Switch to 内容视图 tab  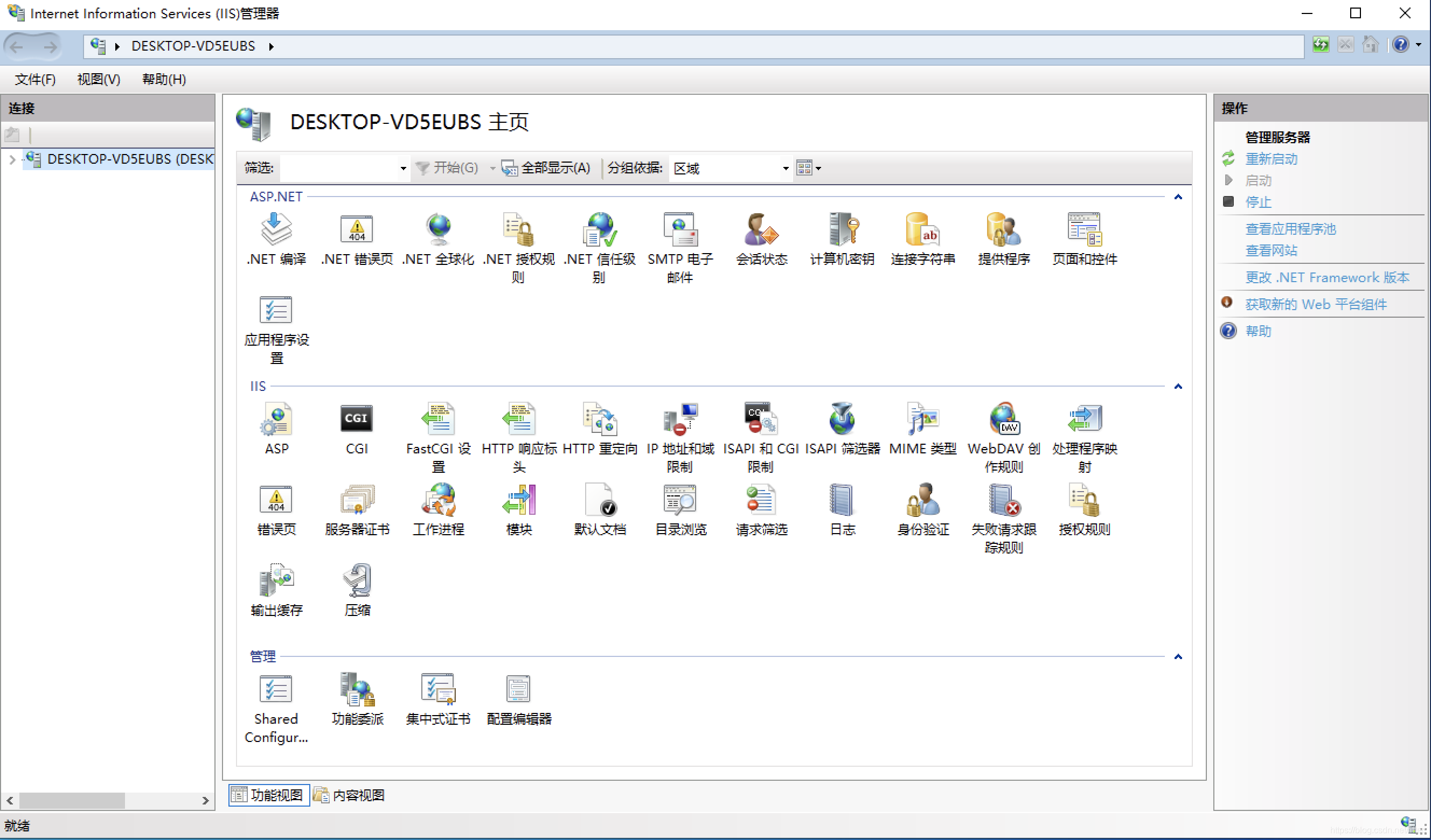[349, 795]
